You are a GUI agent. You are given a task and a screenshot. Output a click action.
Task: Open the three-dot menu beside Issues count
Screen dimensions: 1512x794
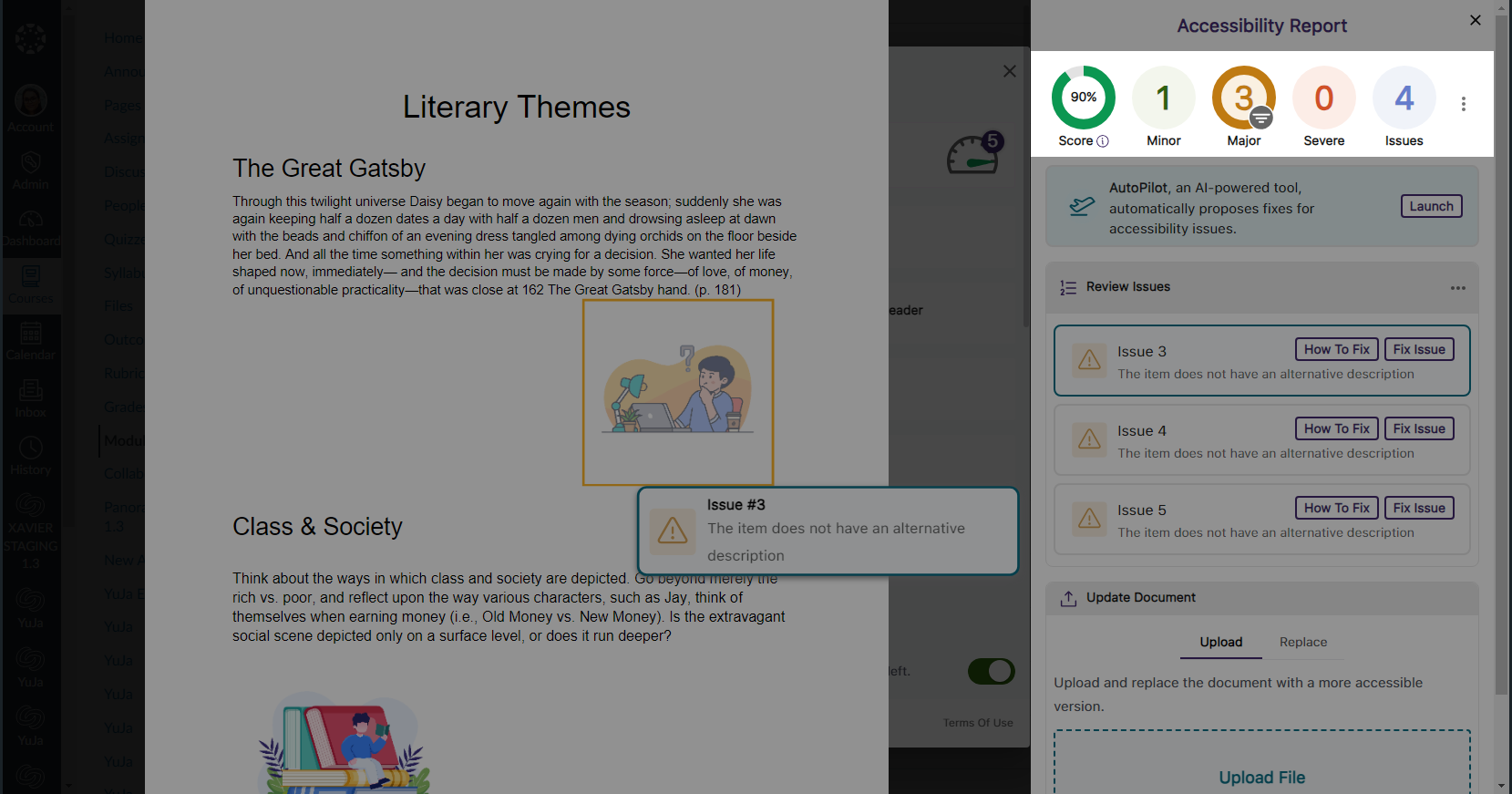pyautogui.click(x=1464, y=104)
